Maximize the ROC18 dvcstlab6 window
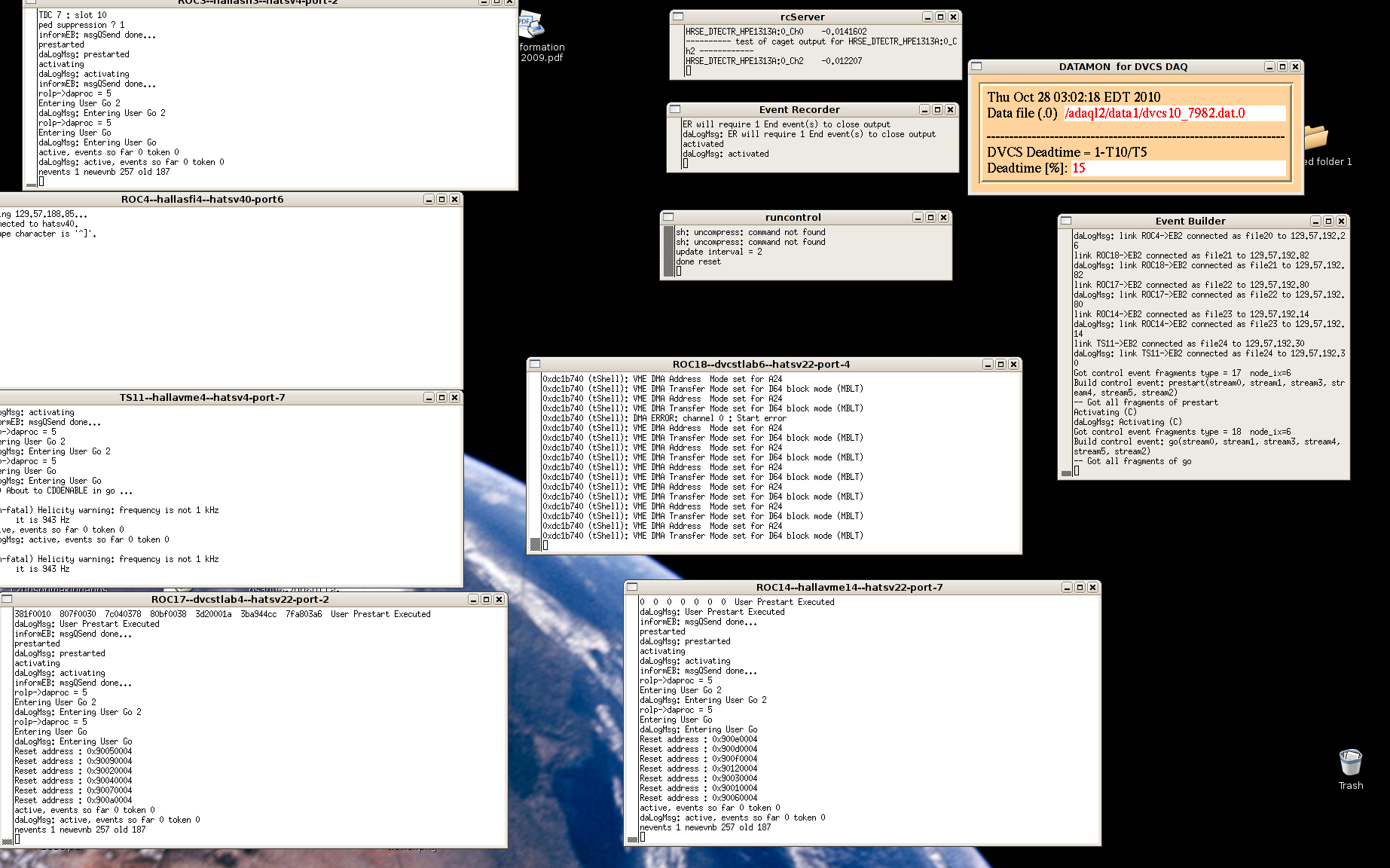Viewport: 1390px width, 868px height. pos(1000,364)
